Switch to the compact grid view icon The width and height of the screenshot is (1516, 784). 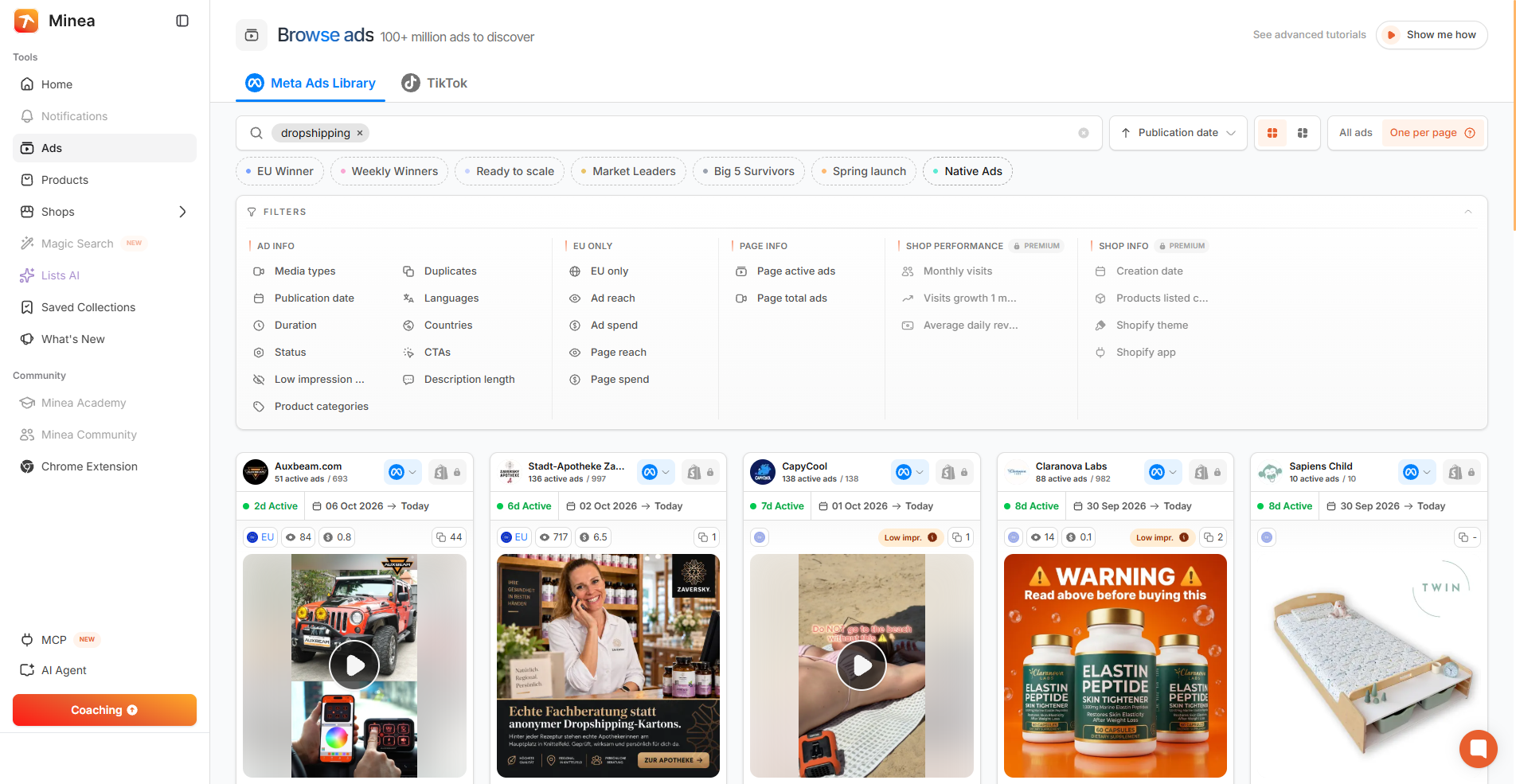[x=1303, y=133]
